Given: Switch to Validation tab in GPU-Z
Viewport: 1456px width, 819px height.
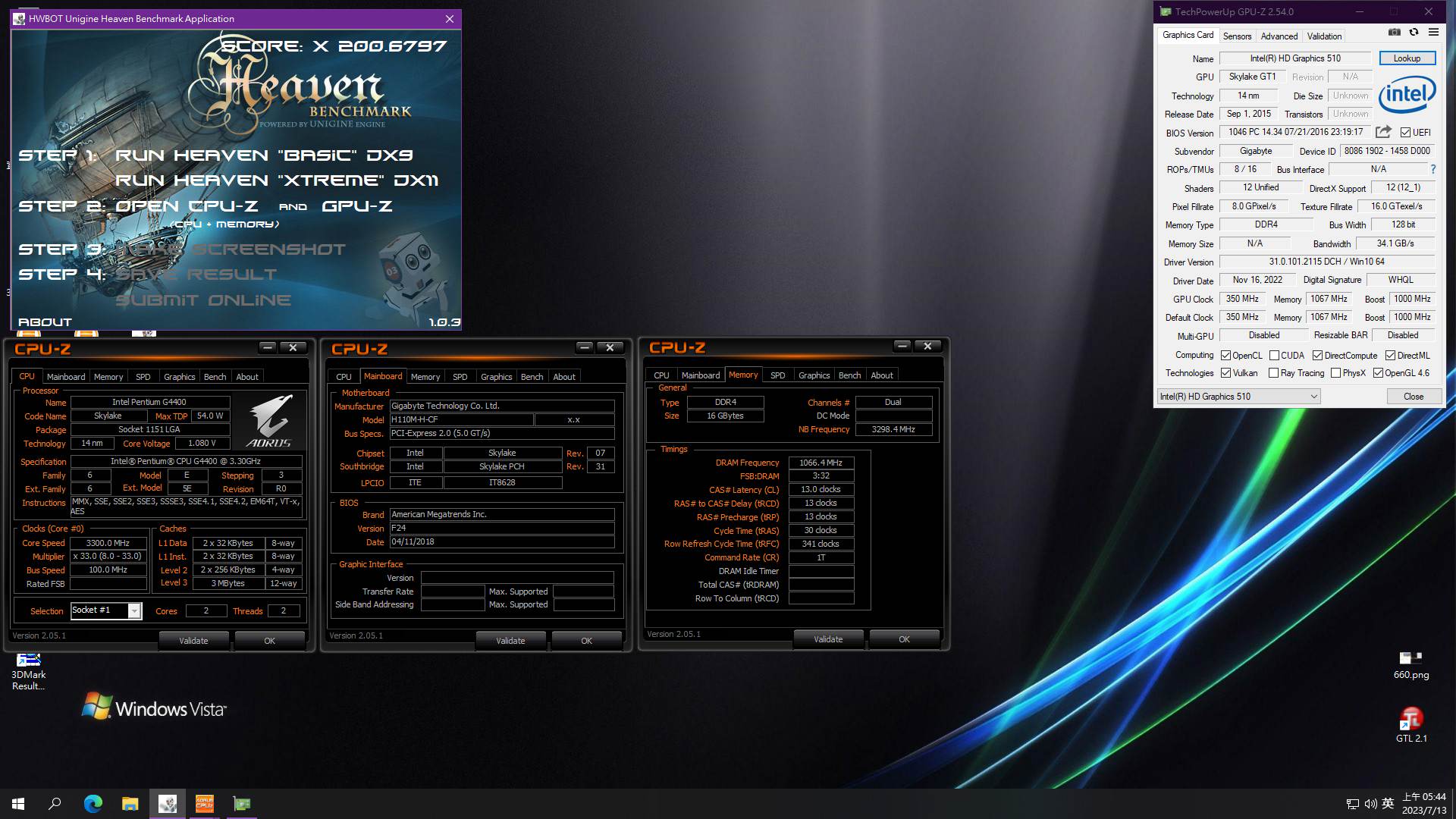Looking at the screenshot, I should (1324, 36).
